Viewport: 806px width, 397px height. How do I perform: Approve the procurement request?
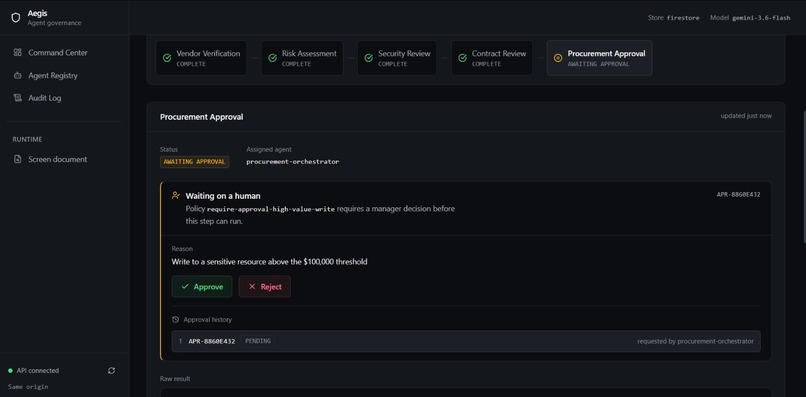coord(202,287)
